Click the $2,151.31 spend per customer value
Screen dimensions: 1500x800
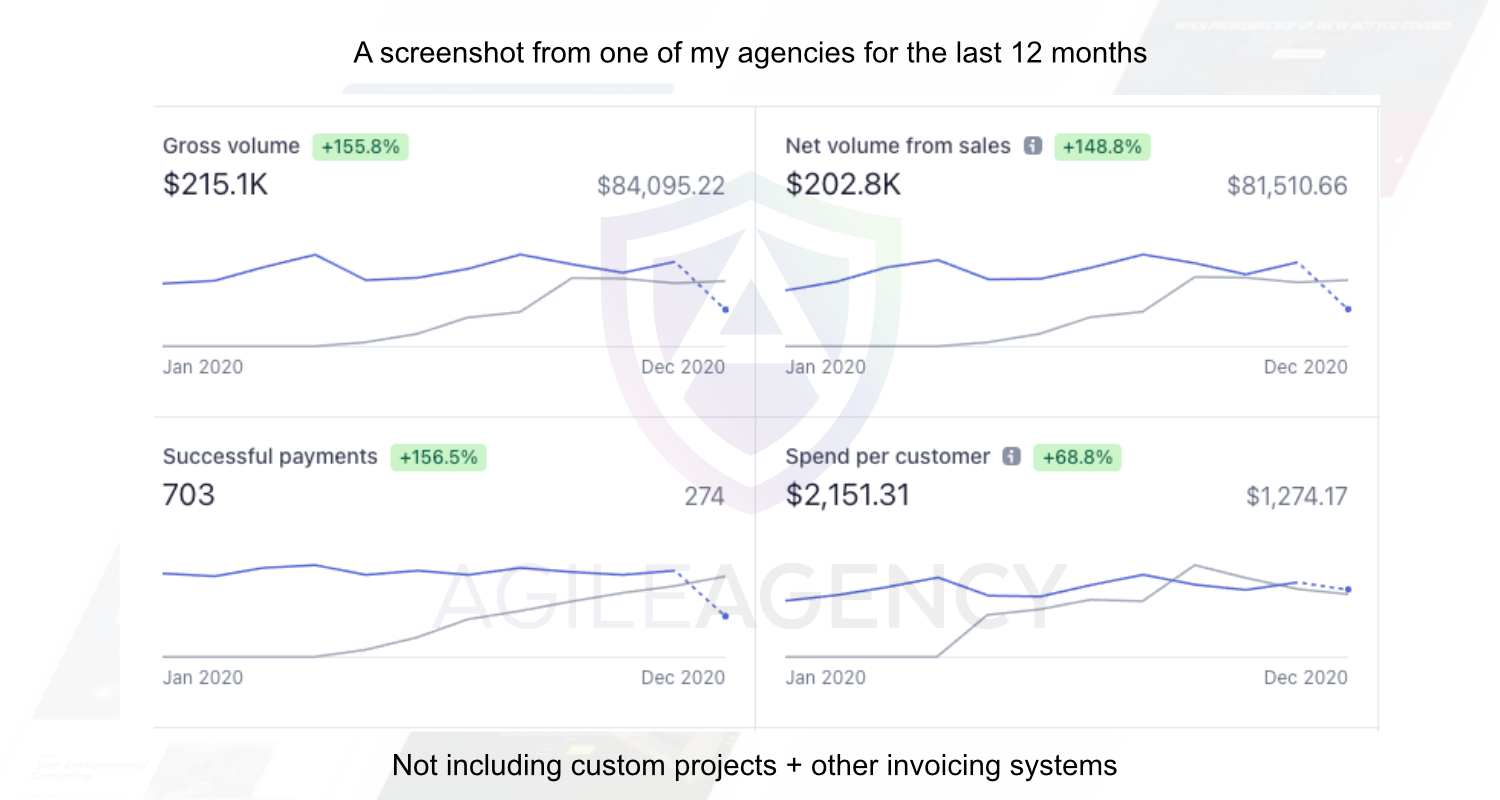[x=847, y=495]
